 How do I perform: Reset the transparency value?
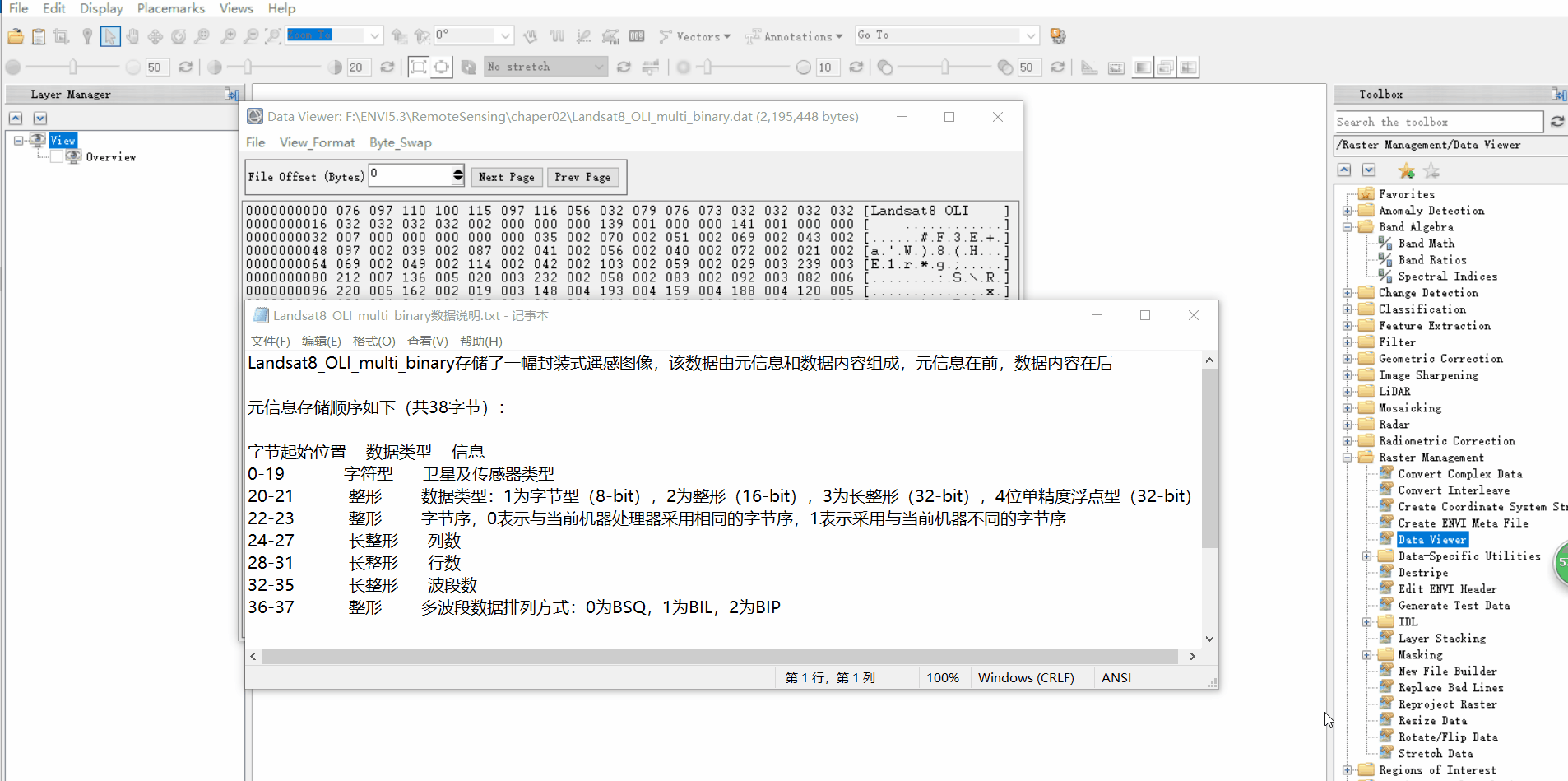(1058, 67)
